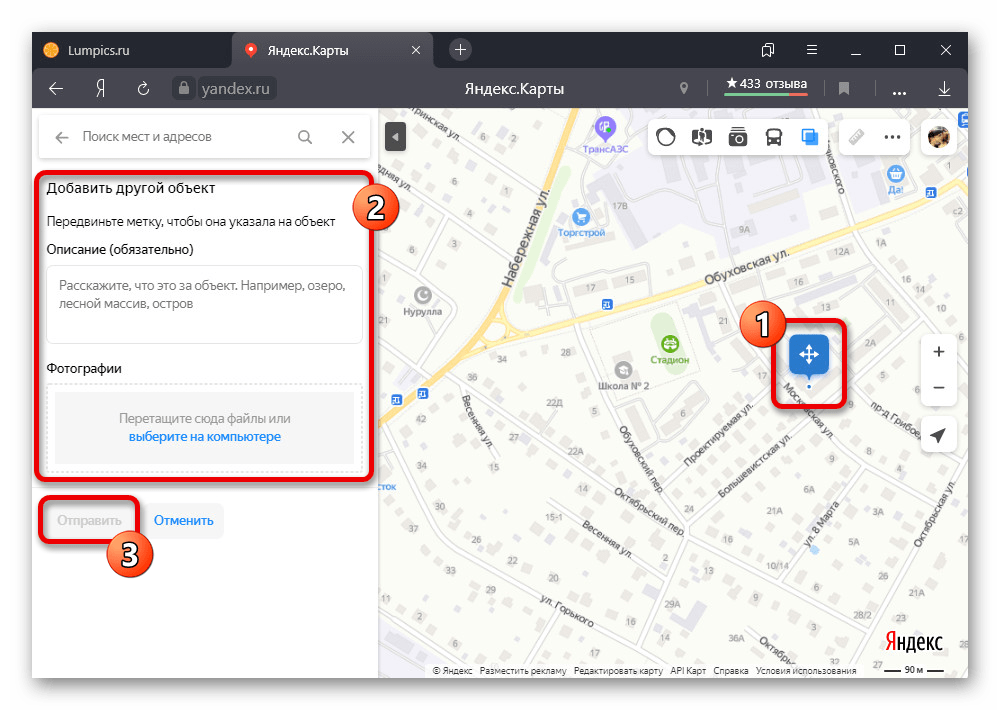This screenshot has width=1000, height=710.
Task: Show public transport bus layer
Action: click(774, 137)
